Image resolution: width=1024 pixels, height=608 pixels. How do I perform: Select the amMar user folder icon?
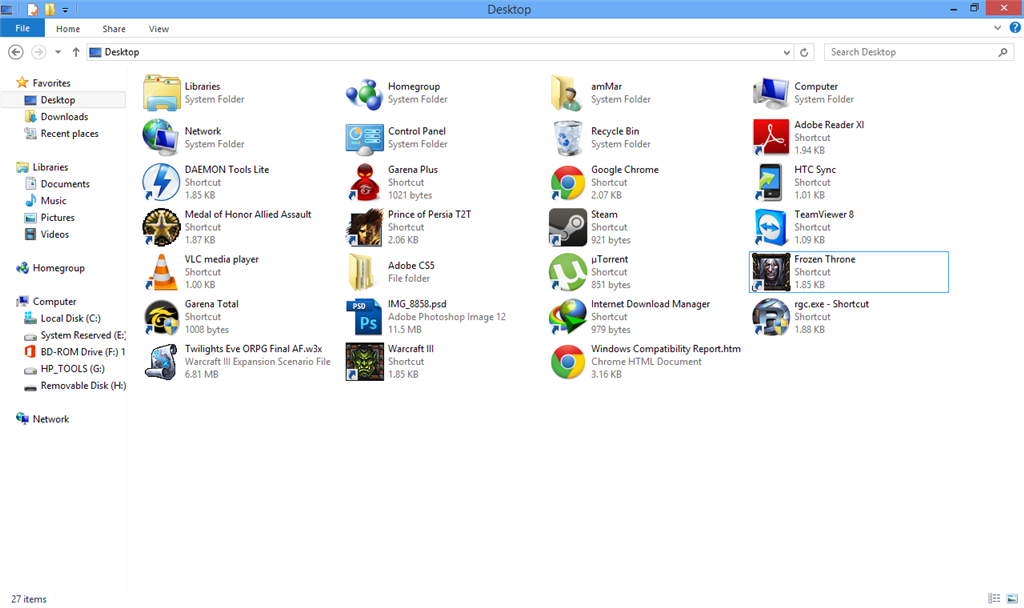click(x=568, y=93)
